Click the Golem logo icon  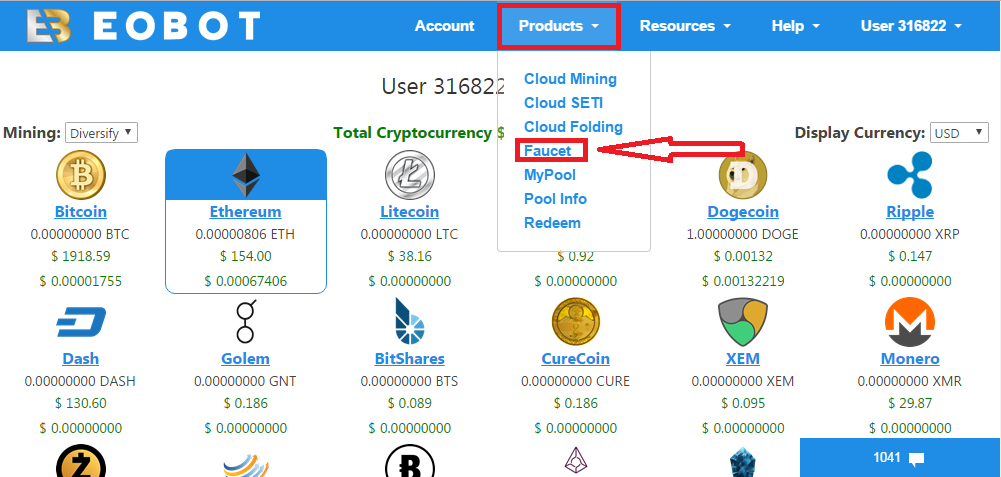[x=245, y=321]
